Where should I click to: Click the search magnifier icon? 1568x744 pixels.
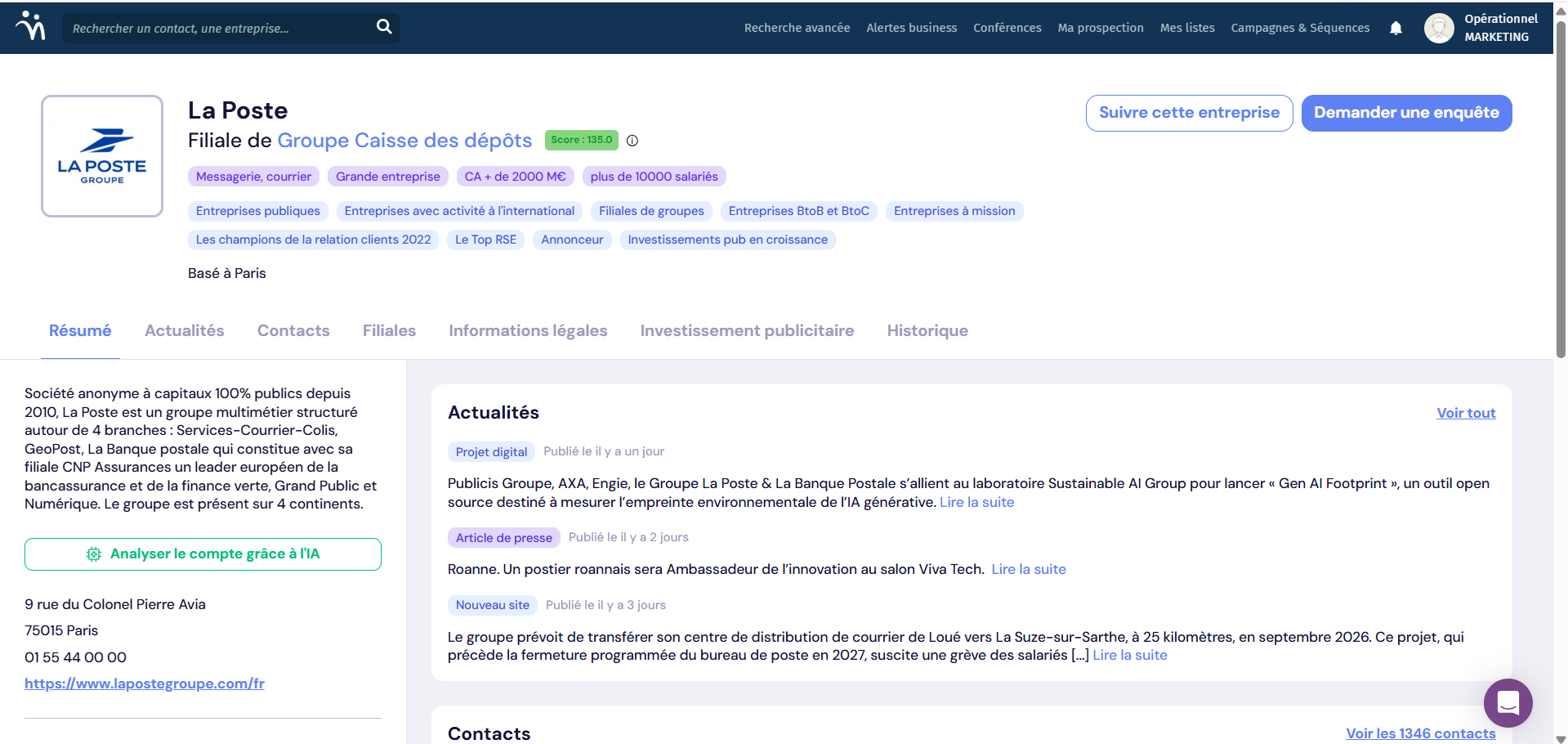(384, 27)
